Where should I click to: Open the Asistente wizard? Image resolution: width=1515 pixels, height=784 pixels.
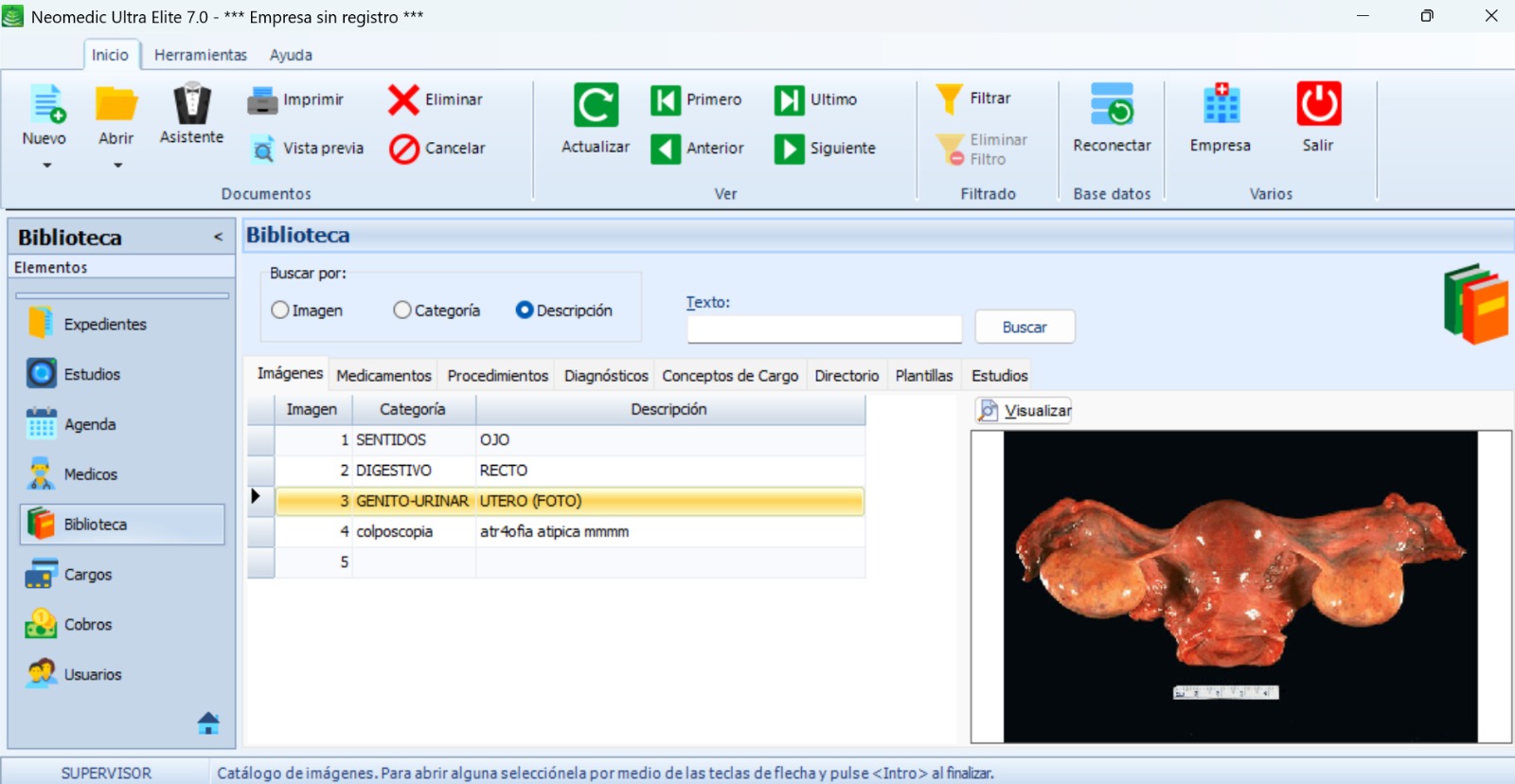(191, 114)
